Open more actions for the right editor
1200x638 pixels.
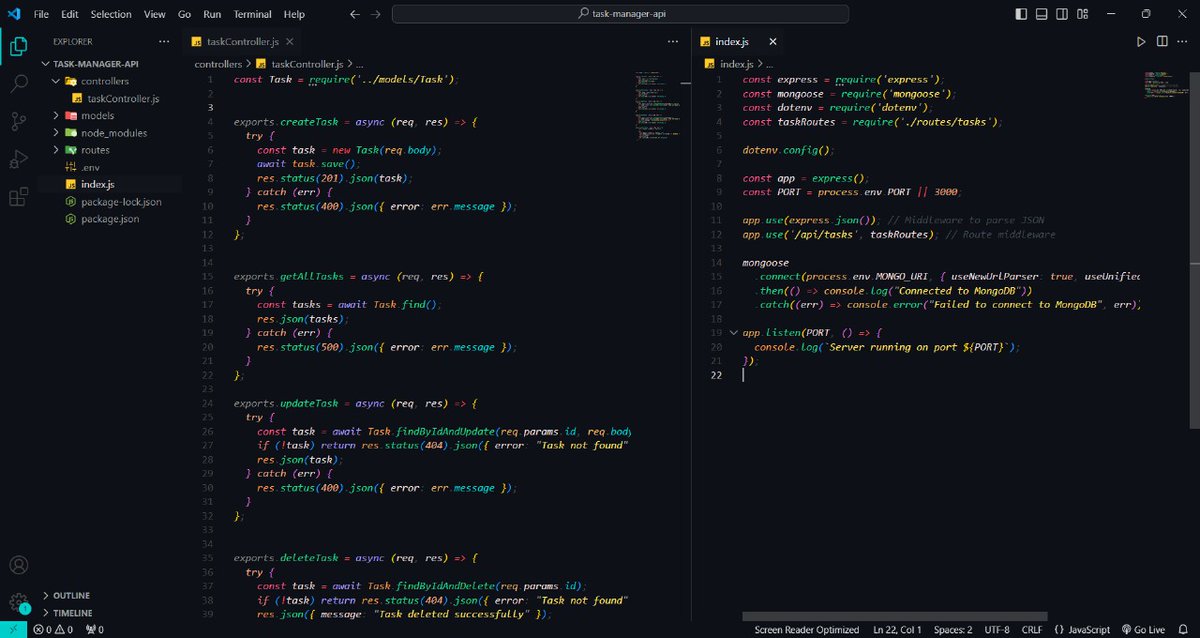pyautogui.click(x=1184, y=42)
